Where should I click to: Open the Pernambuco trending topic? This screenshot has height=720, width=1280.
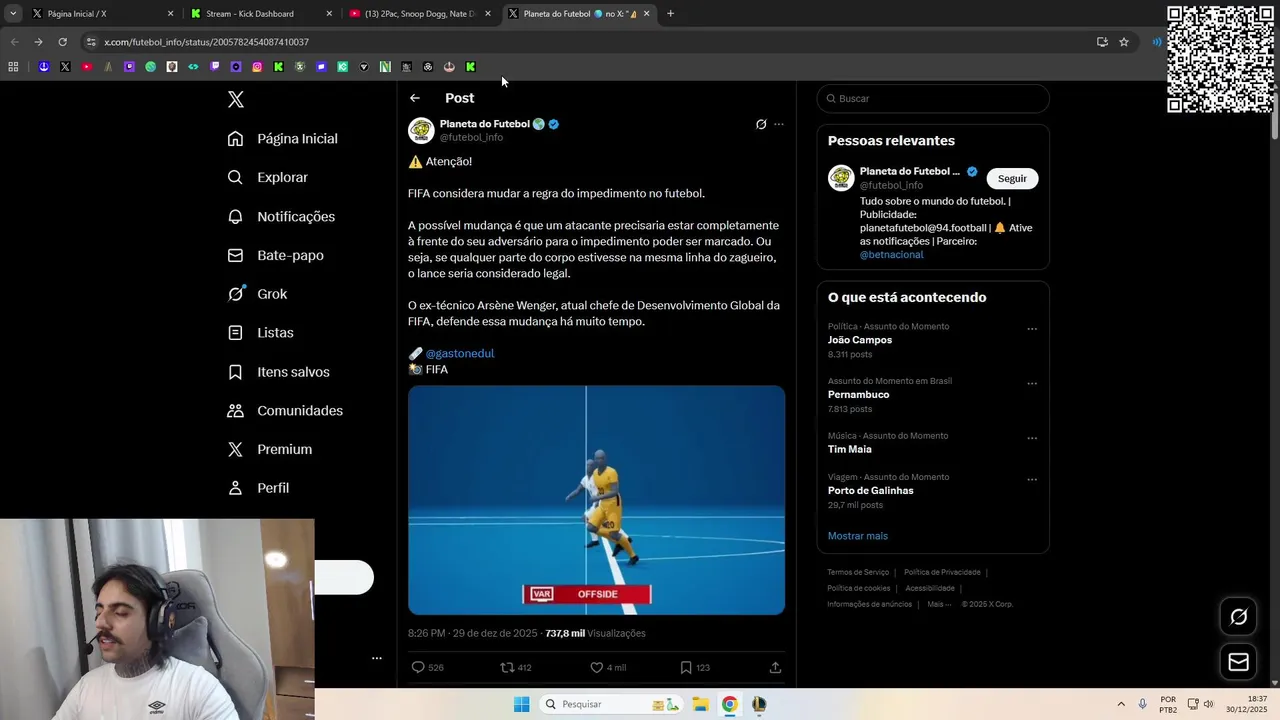pyautogui.click(x=858, y=394)
